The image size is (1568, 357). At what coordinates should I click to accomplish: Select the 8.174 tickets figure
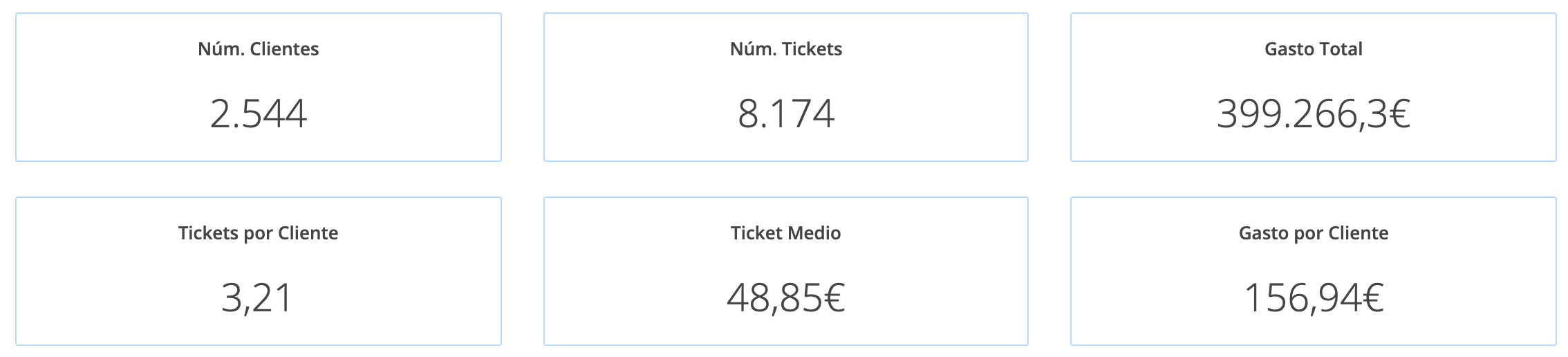pyautogui.click(x=785, y=114)
